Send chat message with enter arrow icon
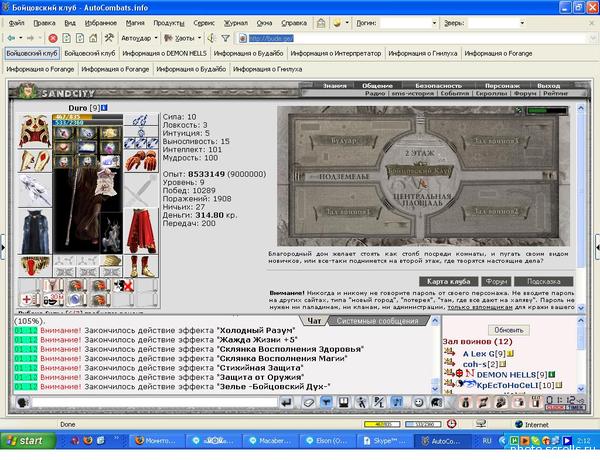Image resolution: width=600 pixels, height=460 pixels. point(287,402)
